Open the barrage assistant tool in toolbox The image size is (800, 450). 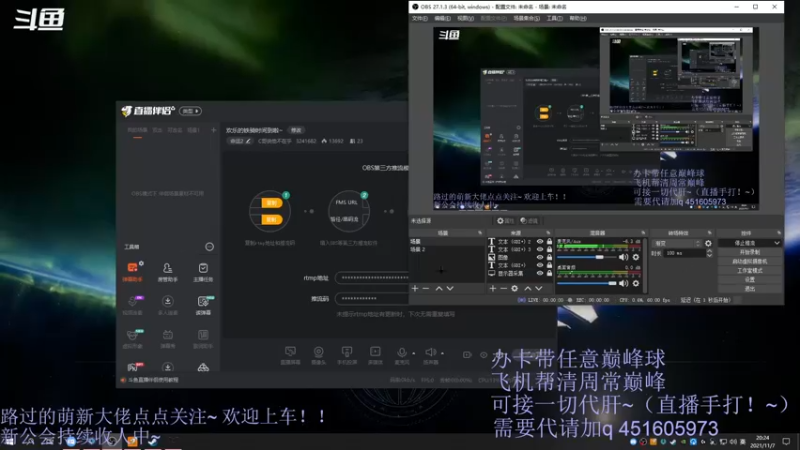pos(133,271)
